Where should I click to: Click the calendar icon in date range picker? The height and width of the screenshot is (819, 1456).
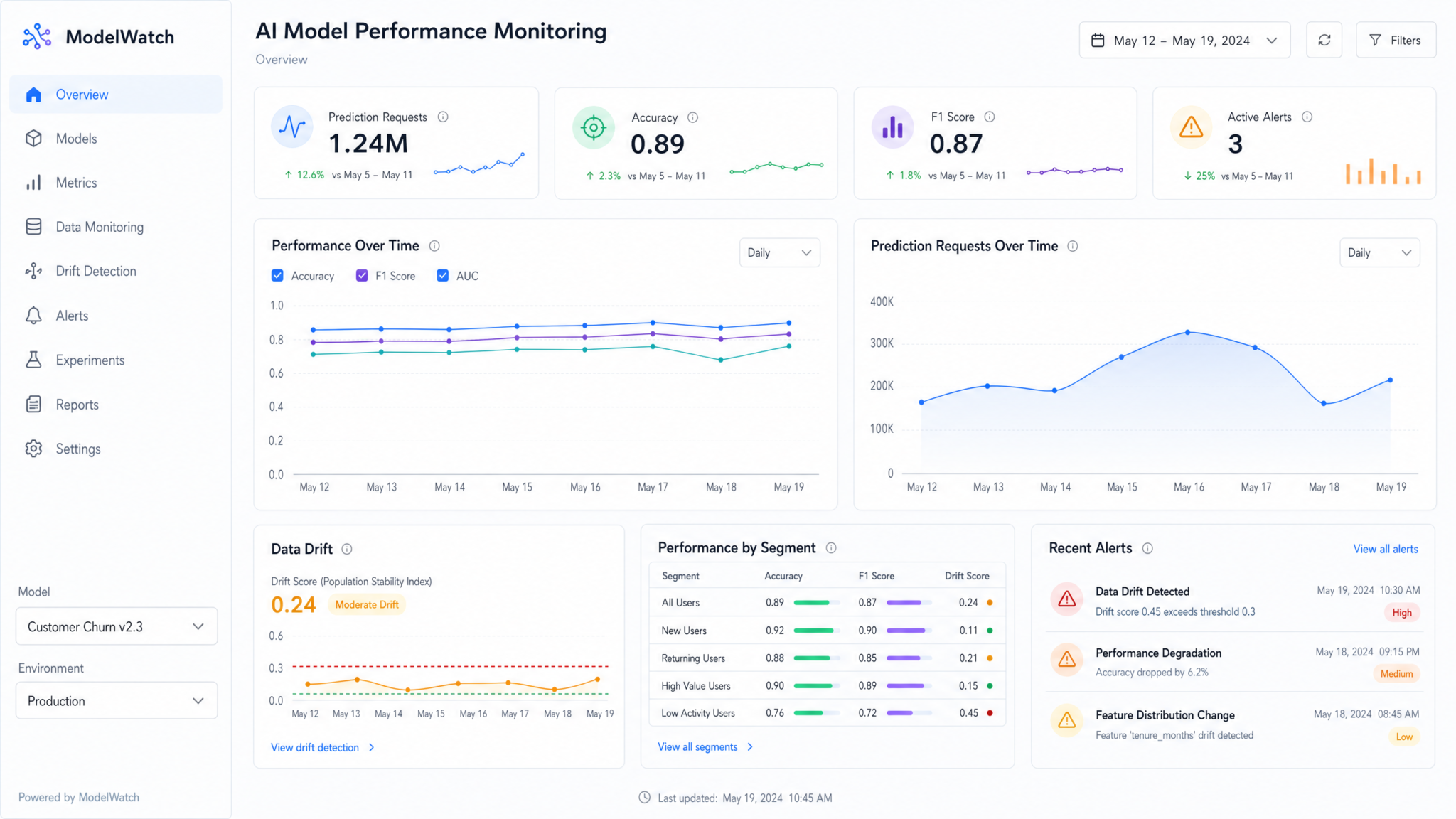pos(1098,41)
